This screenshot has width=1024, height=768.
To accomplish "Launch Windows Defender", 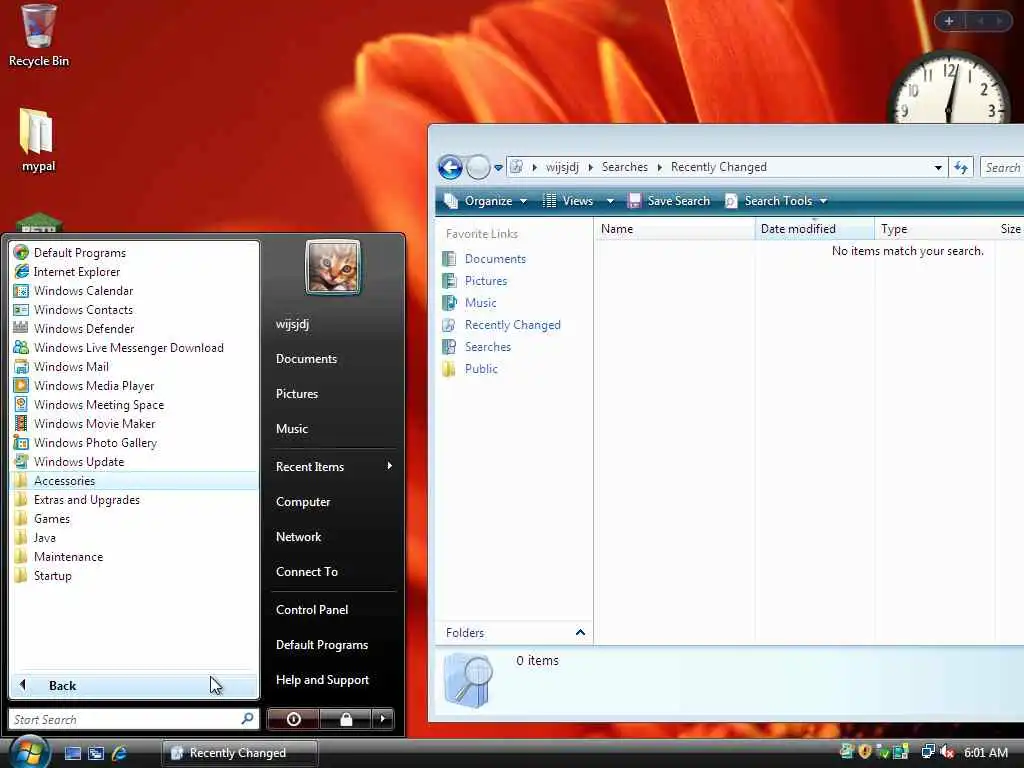I will [x=135, y=328].
